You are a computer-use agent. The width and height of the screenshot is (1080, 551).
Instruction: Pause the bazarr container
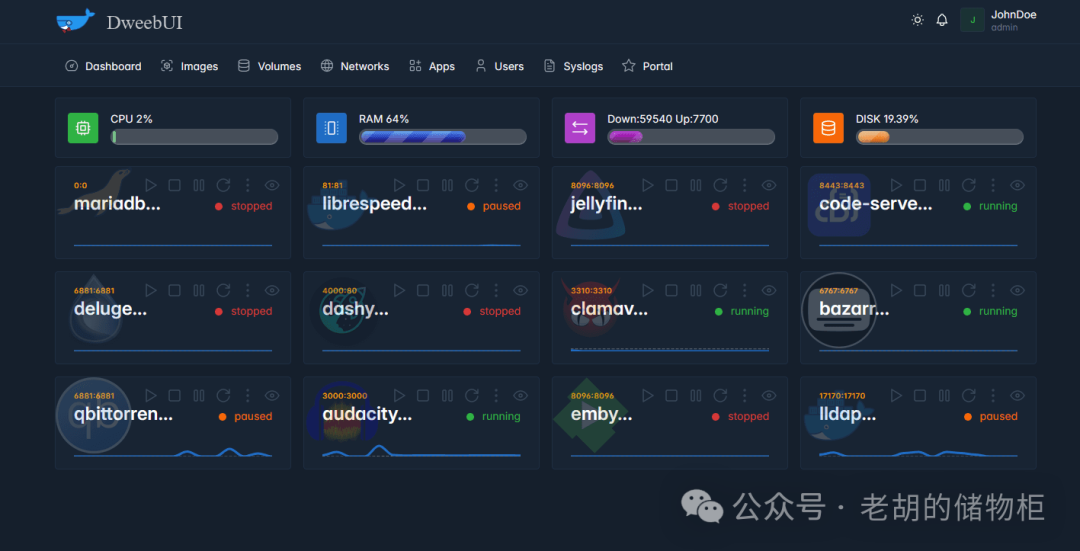click(x=944, y=291)
